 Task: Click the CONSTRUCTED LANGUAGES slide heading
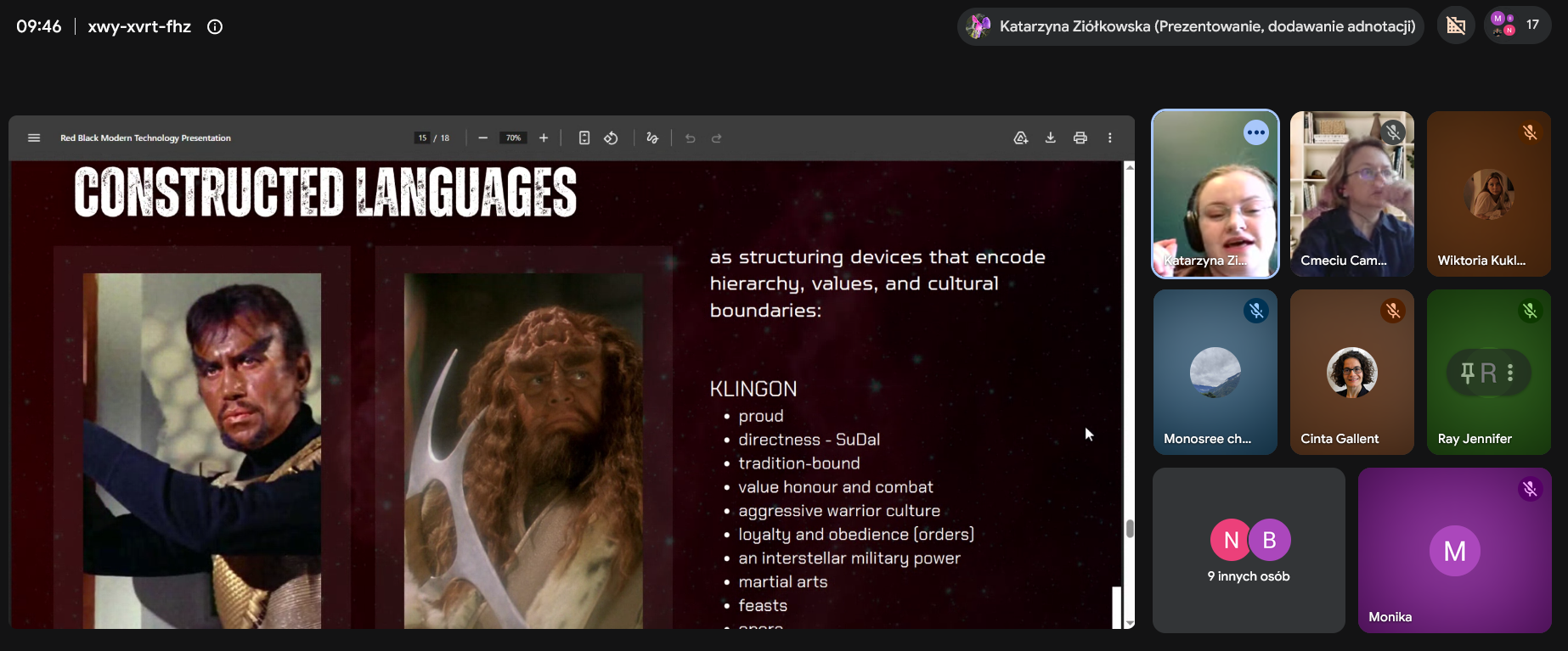(325, 192)
